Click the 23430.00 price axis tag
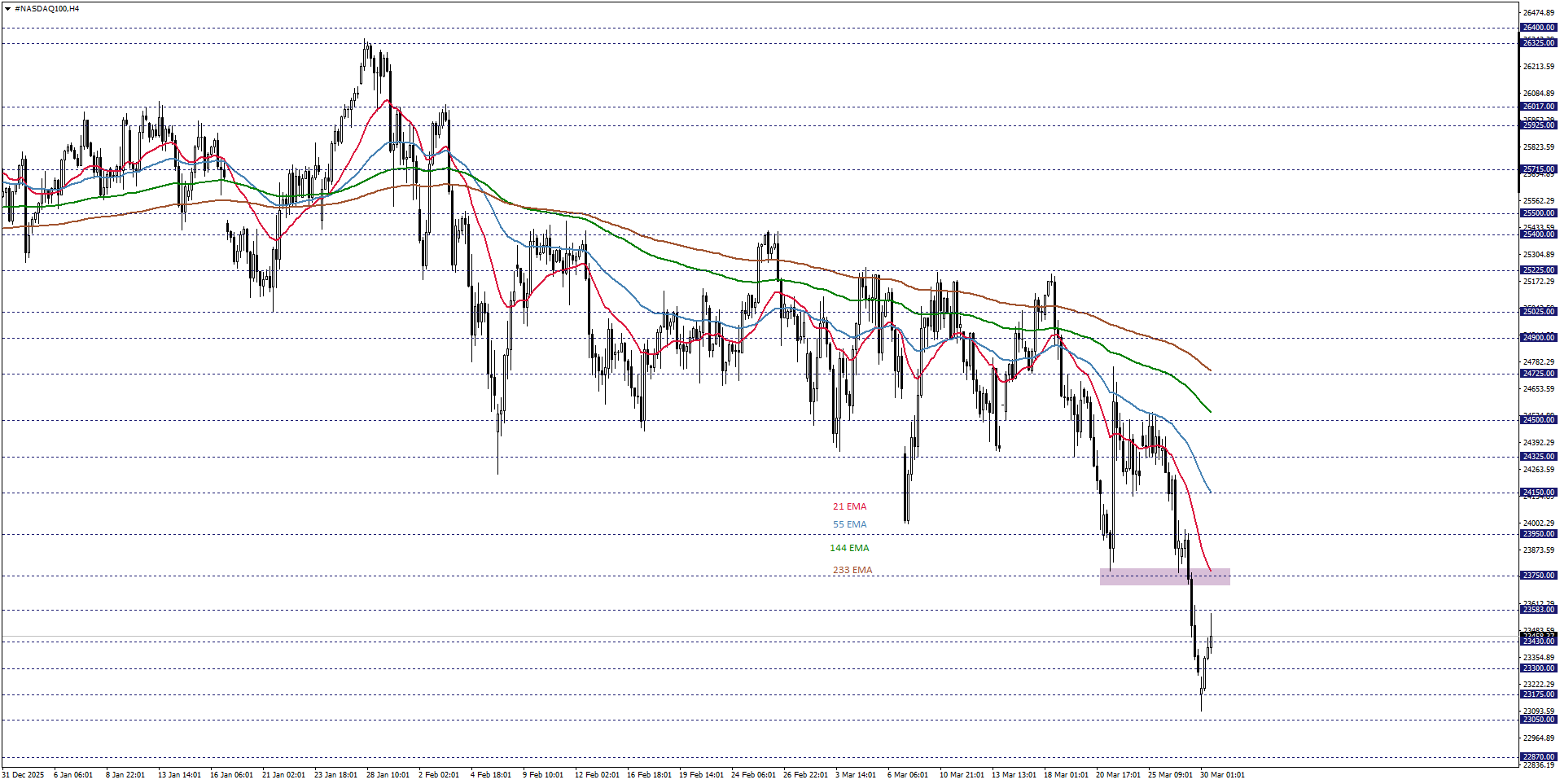Image resolution: width=1560 pixels, height=784 pixels. point(1538,642)
